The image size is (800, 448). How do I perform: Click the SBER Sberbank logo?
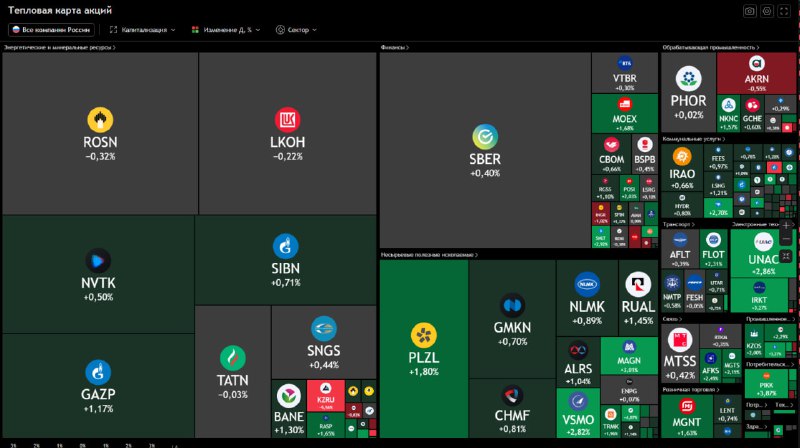tap(485, 137)
